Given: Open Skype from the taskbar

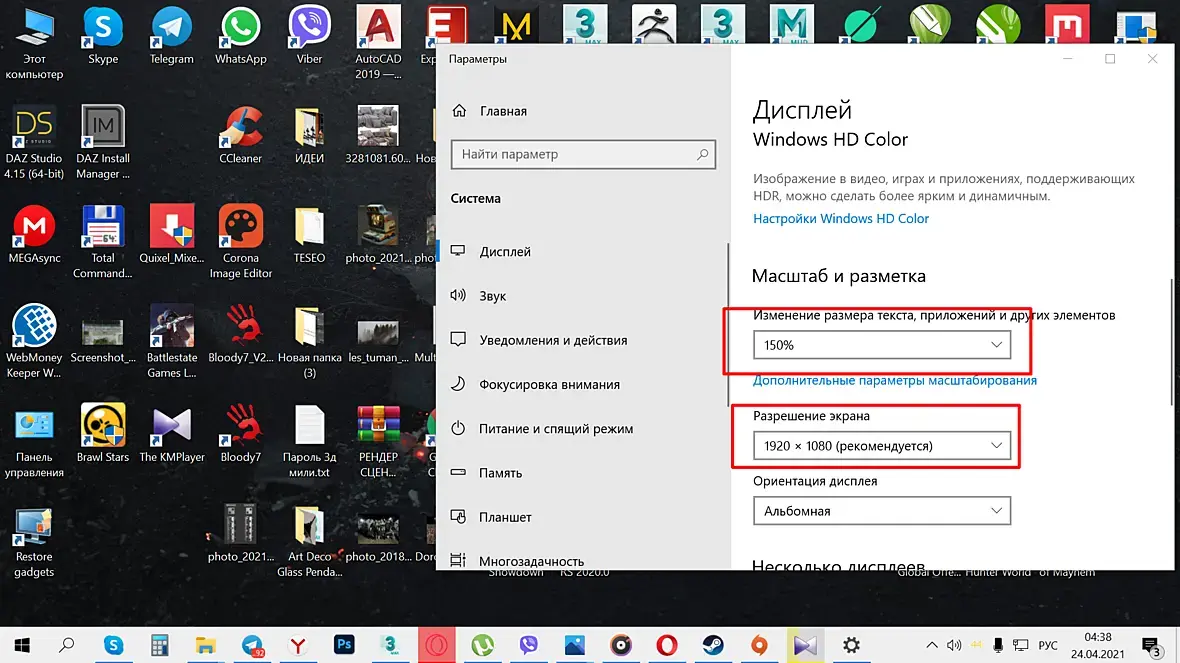Looking at the screenshot, I should [x=114, y=645].
